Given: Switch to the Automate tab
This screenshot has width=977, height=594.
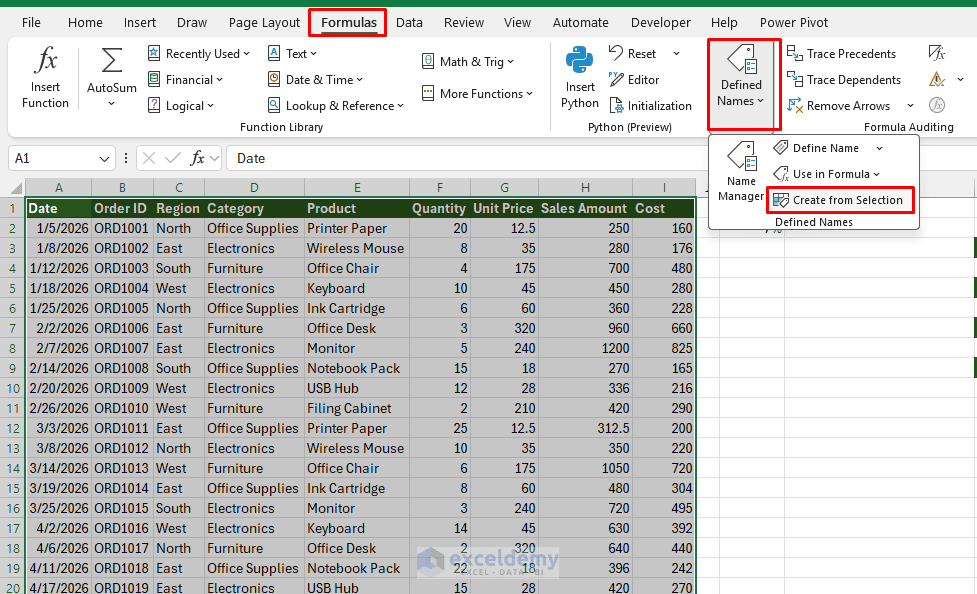Looking at the screenshot, I should 581,22.
